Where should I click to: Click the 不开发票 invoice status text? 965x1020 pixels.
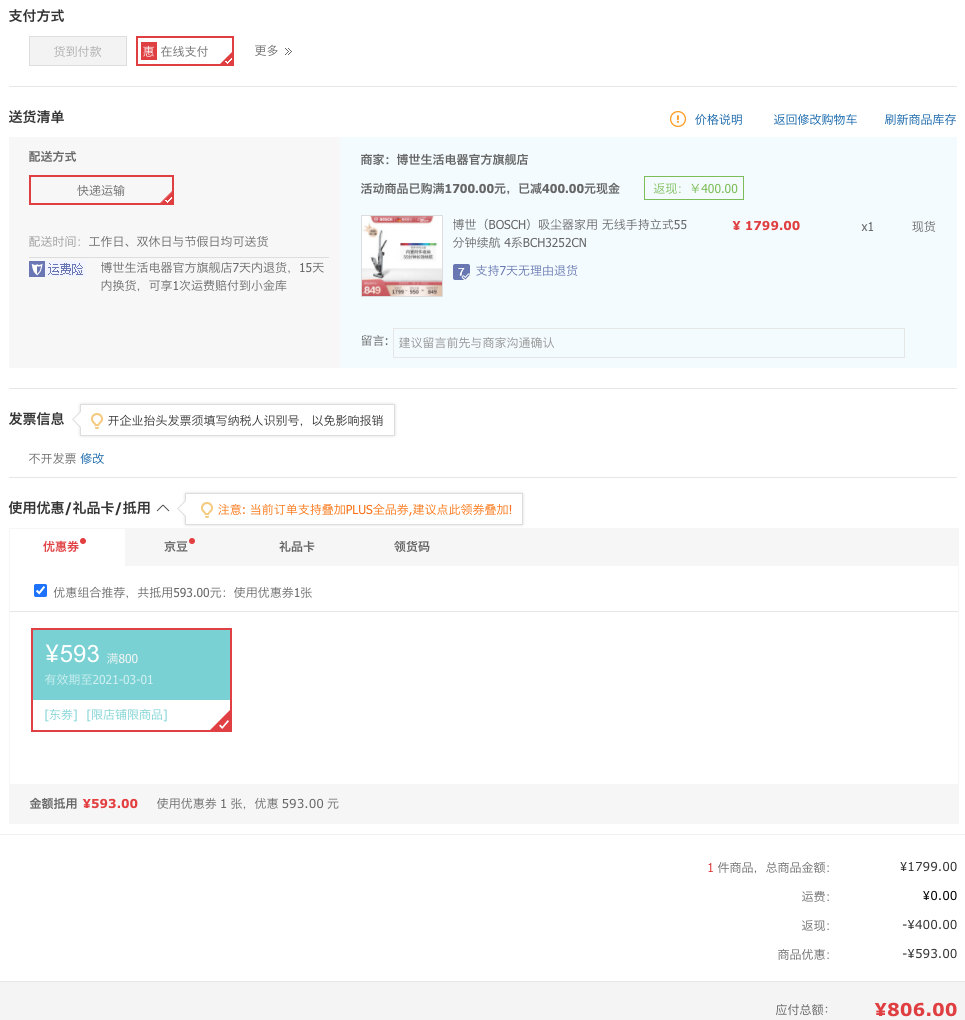52,459
